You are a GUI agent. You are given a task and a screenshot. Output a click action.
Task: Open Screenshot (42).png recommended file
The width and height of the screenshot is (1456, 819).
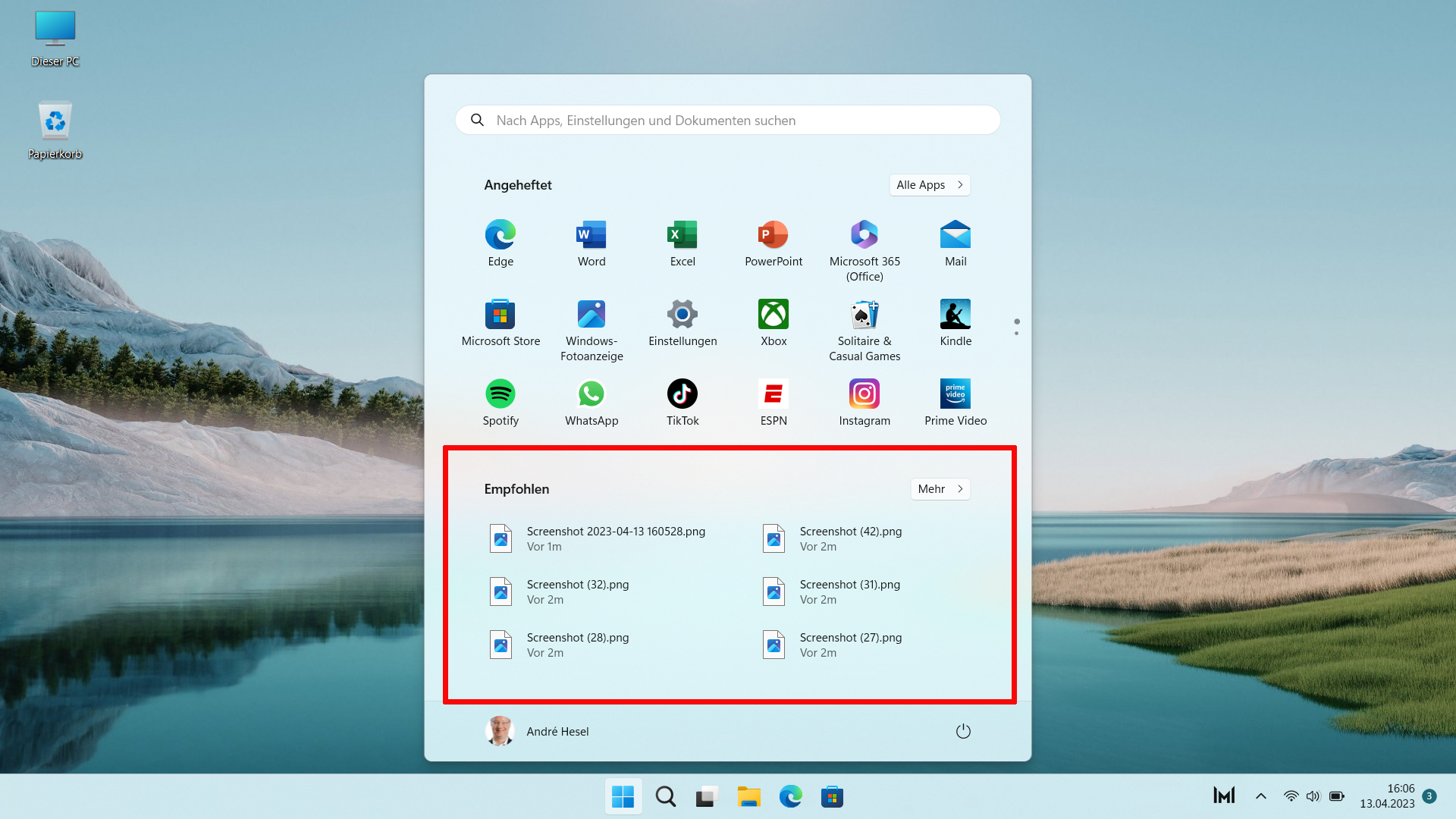(849, 538)
